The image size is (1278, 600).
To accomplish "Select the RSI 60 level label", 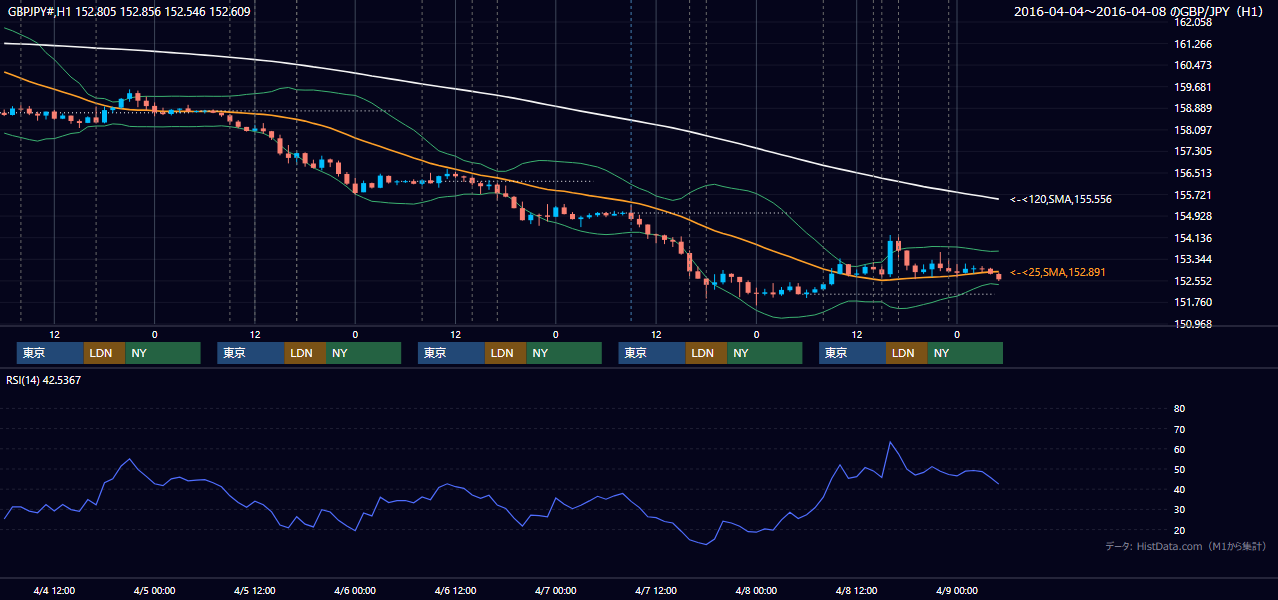I will pyautogui.click(x=1179, y=449).
